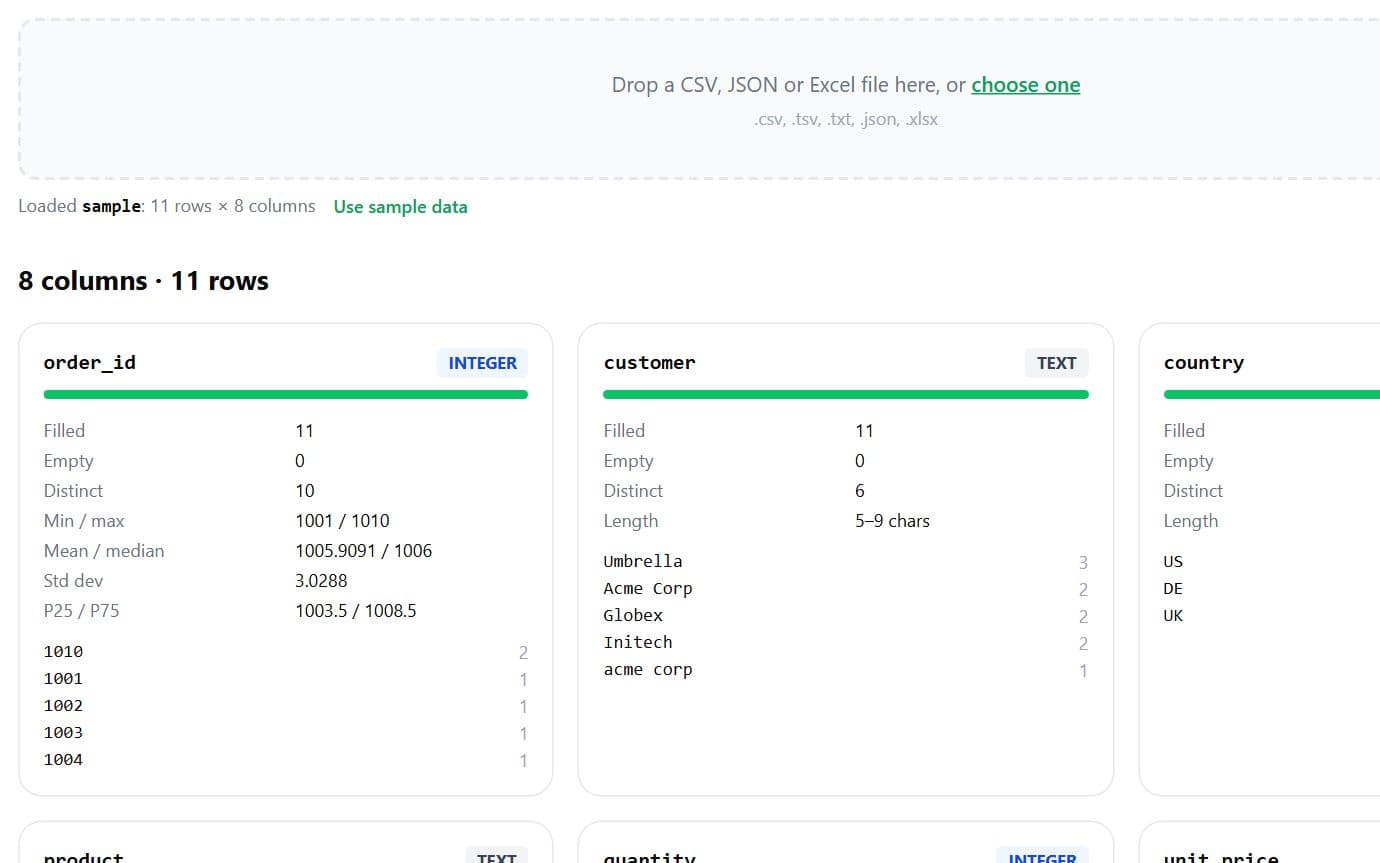The width and height of the screenshot is (1380, 863).
Task: Click the 'Std dev' label in order_id
Action: [73, 581]
